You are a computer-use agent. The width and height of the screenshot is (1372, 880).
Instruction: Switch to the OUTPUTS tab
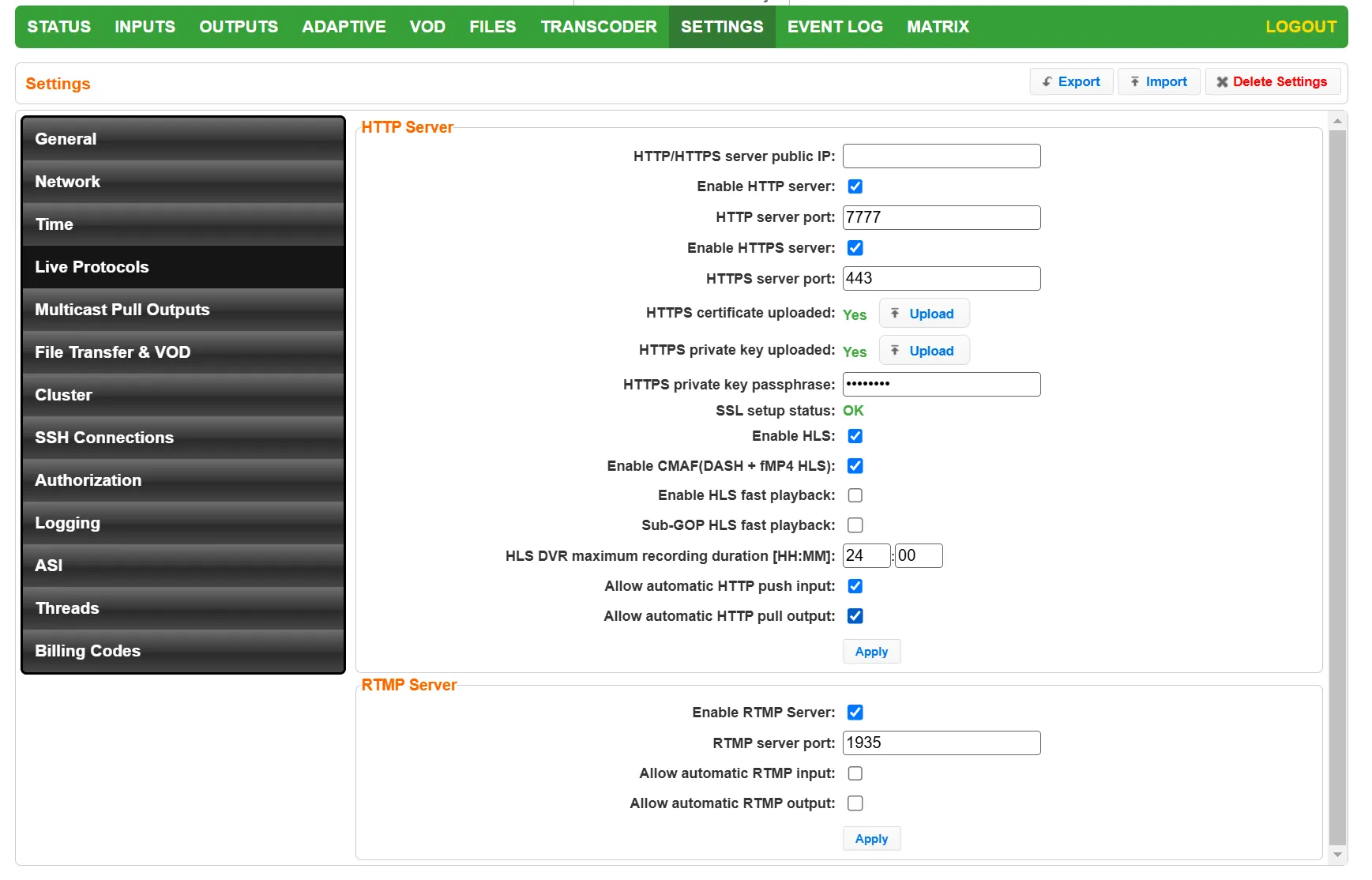tap(239, 27)
